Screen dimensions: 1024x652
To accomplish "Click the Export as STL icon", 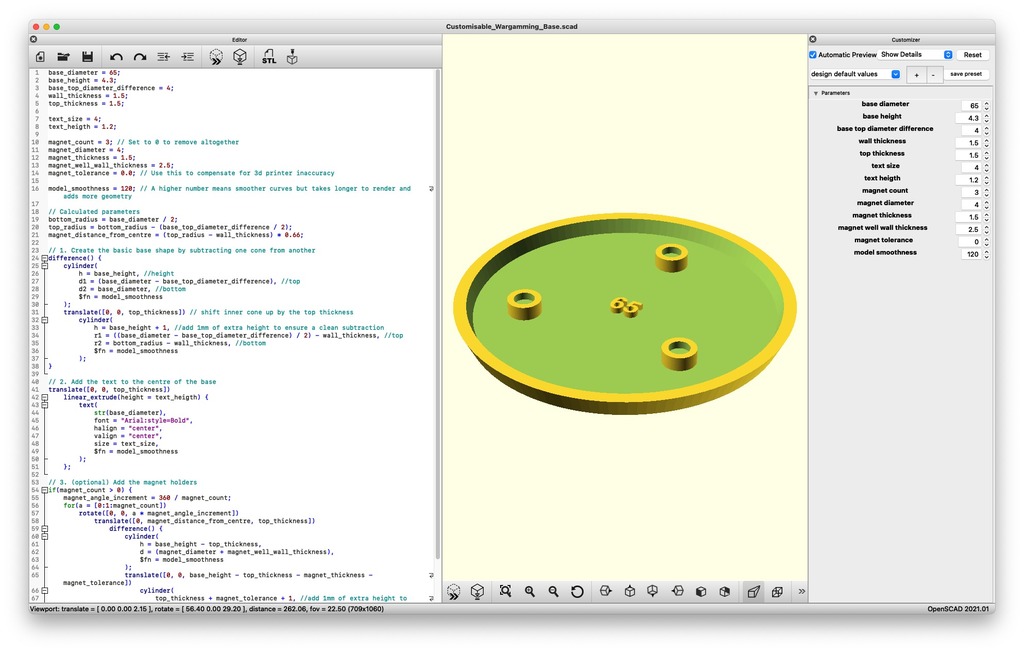I will pyautogui.click(x=269, y=57).
